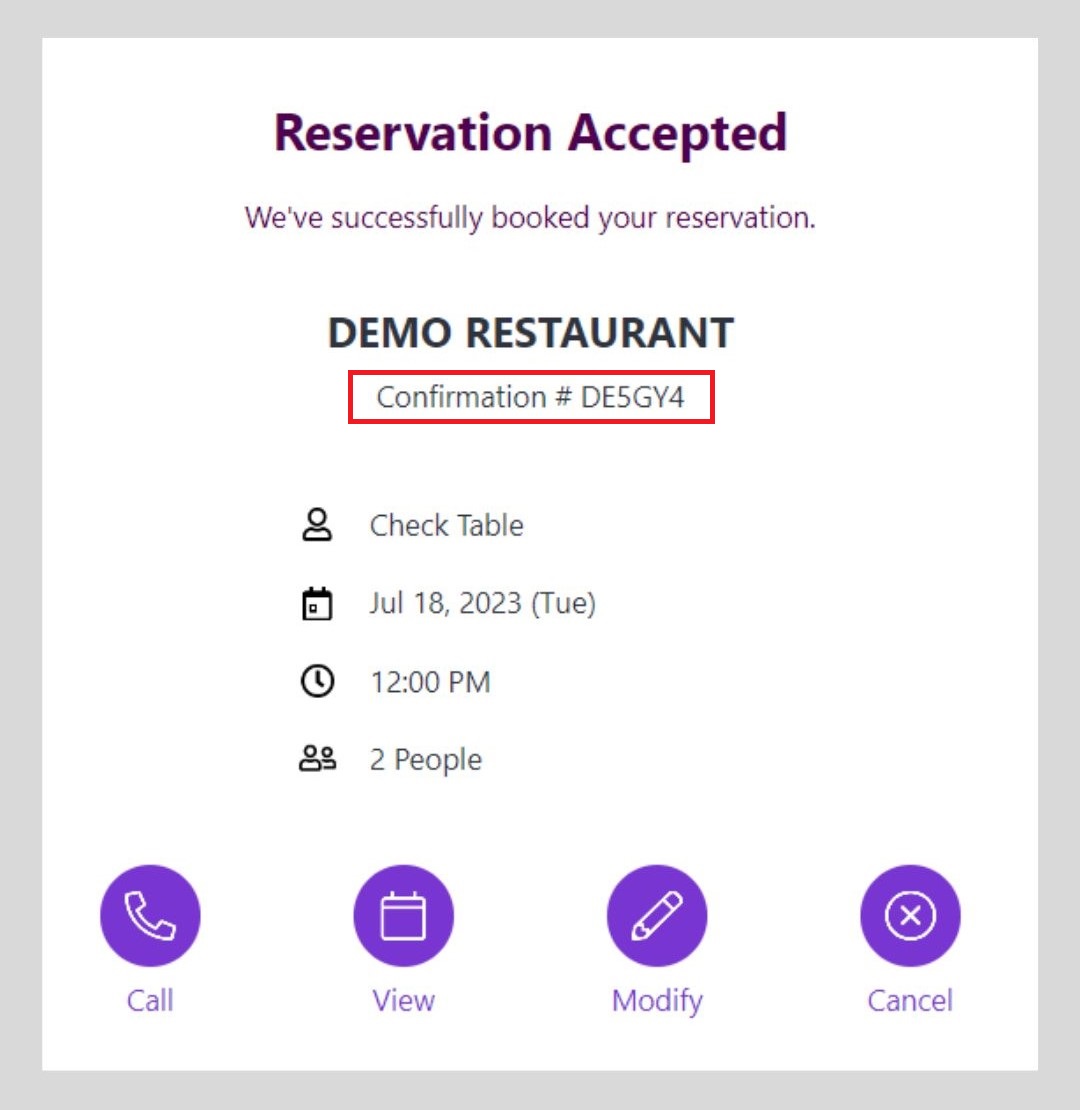Image resolution: width=1080 pixels, height=1110 pixels.
Task: Click the purple X Cancel icon
Action: tap(910, 916)
